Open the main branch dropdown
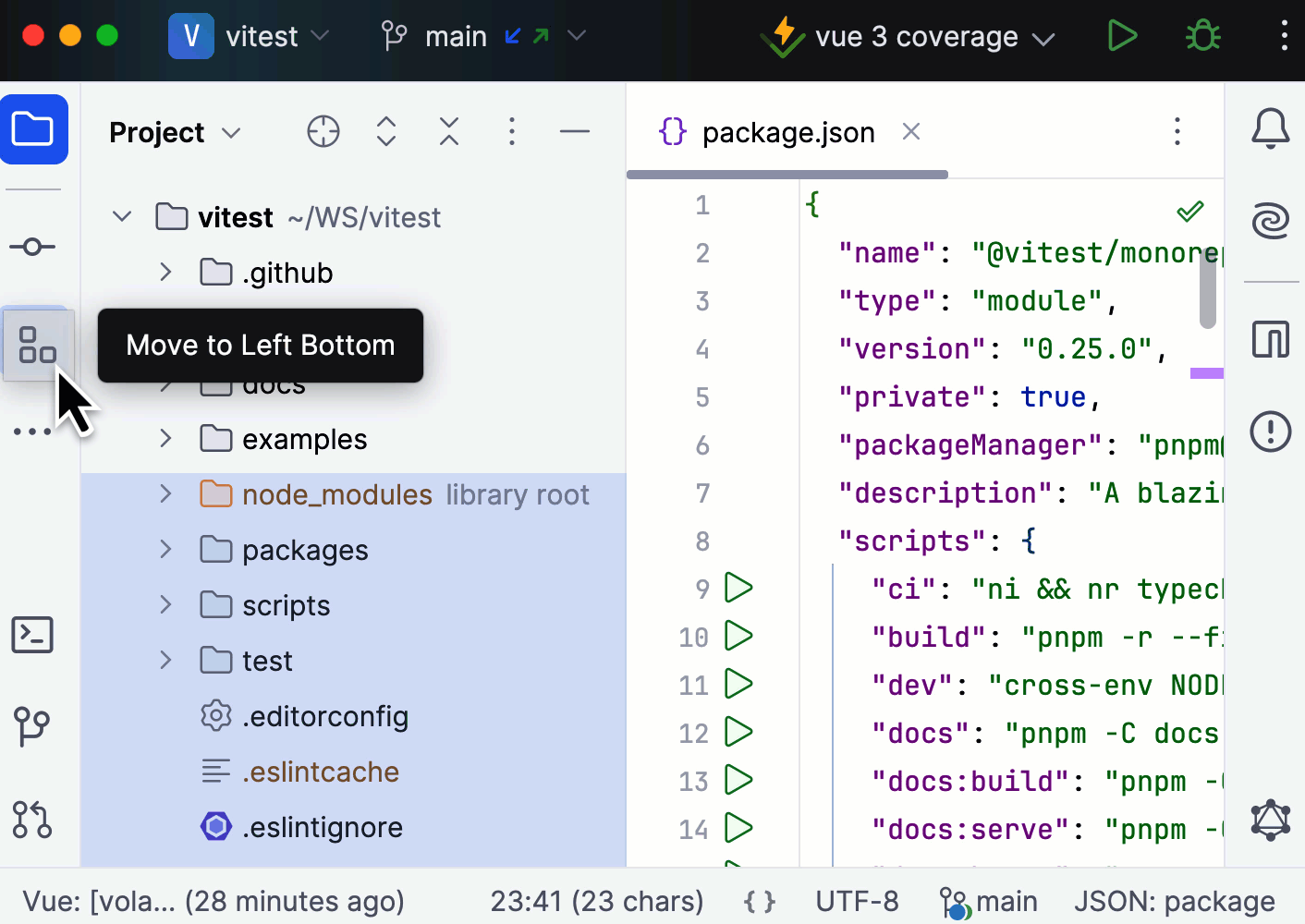Image resolution: width=1305 pixels, height=924 pixels. coord(482,37)
